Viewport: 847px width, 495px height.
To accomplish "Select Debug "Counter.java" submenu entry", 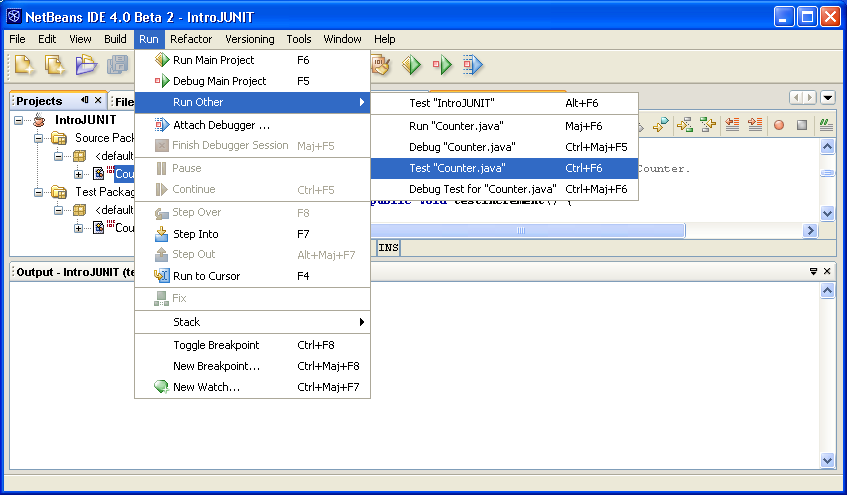I will point(505,147).
